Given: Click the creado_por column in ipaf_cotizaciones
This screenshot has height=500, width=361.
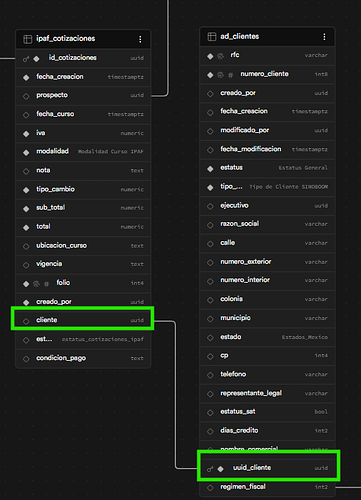Looking at the screenshot, I should 54,302.
